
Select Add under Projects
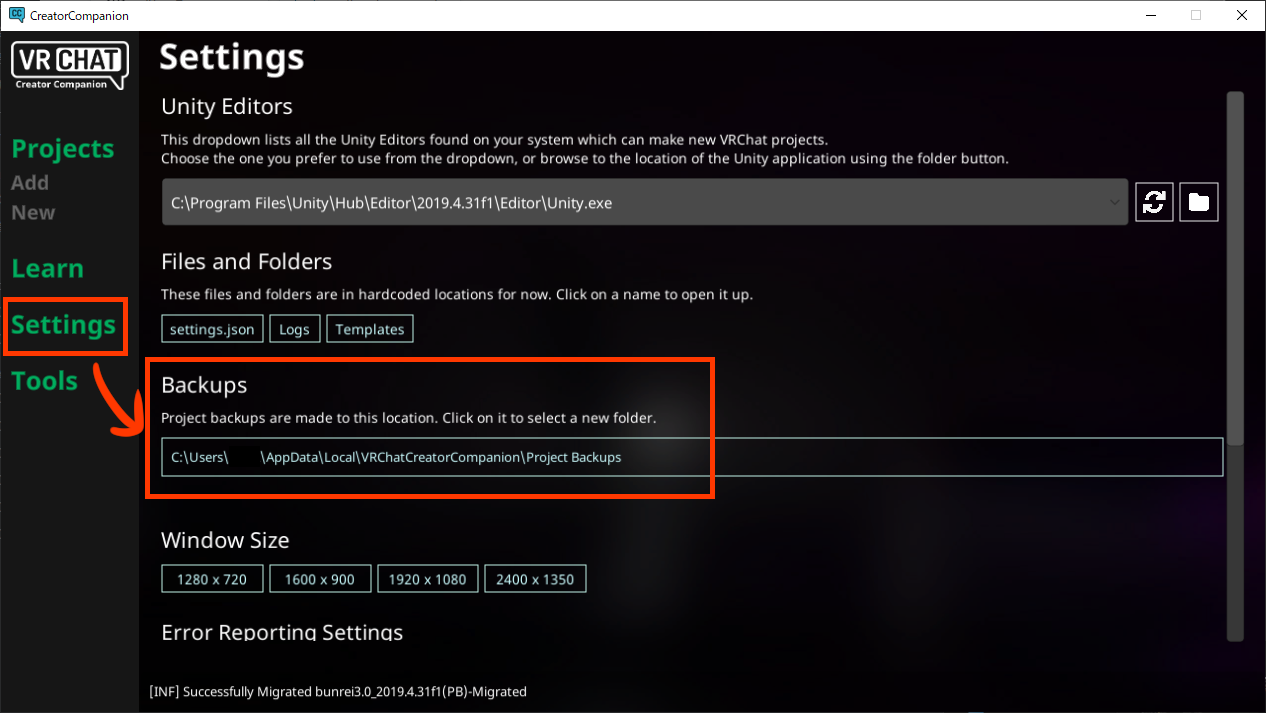point(30,183)
